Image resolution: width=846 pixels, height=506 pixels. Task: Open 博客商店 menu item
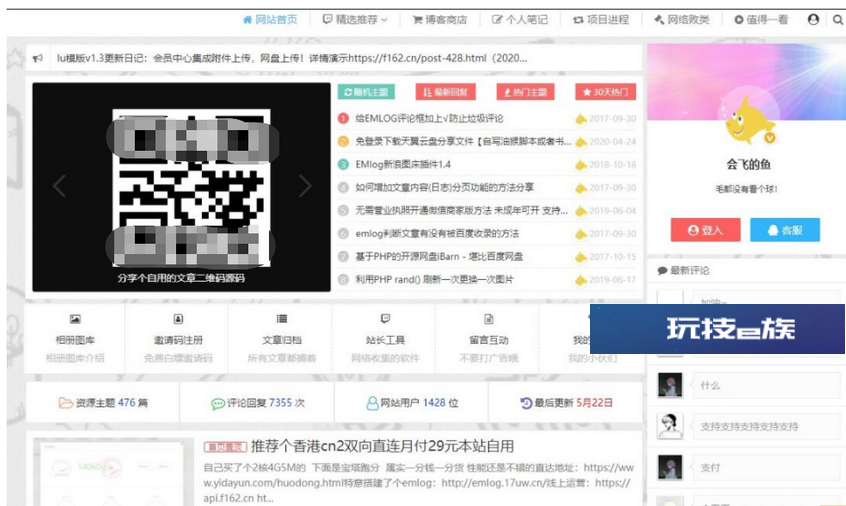pos(440,20)
